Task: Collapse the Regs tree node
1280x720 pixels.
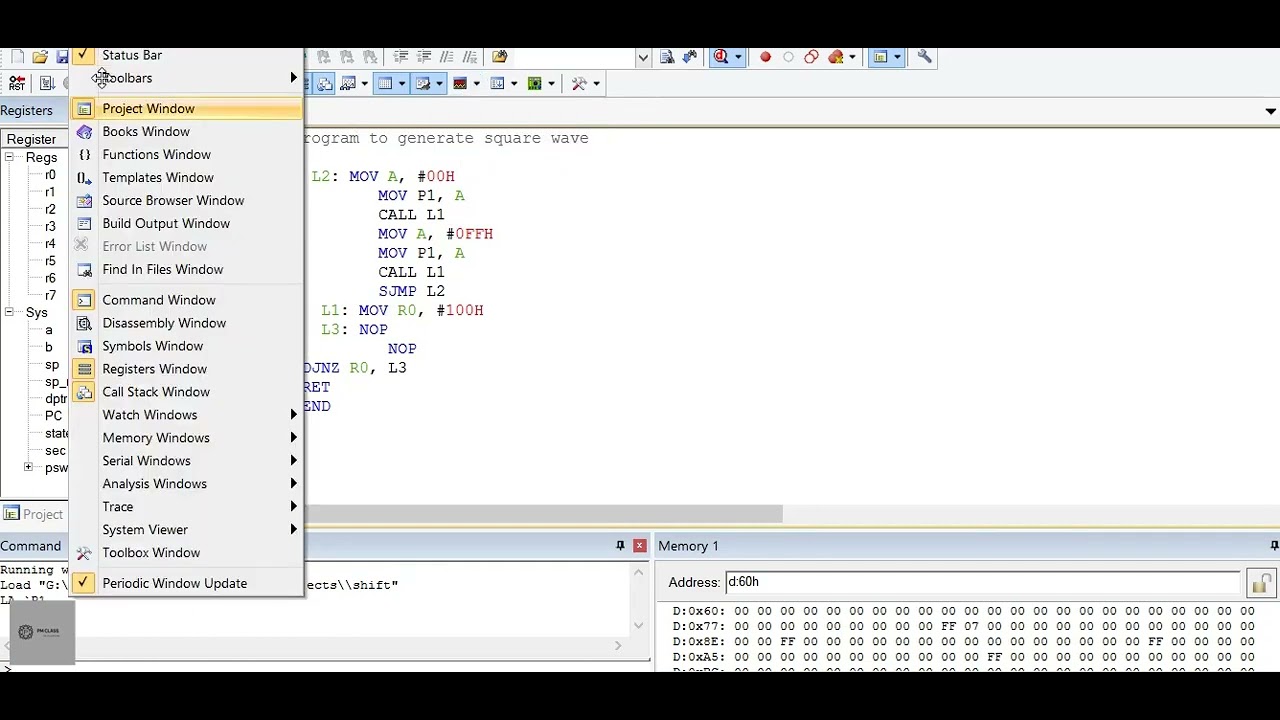Action: tap(9, 157)
